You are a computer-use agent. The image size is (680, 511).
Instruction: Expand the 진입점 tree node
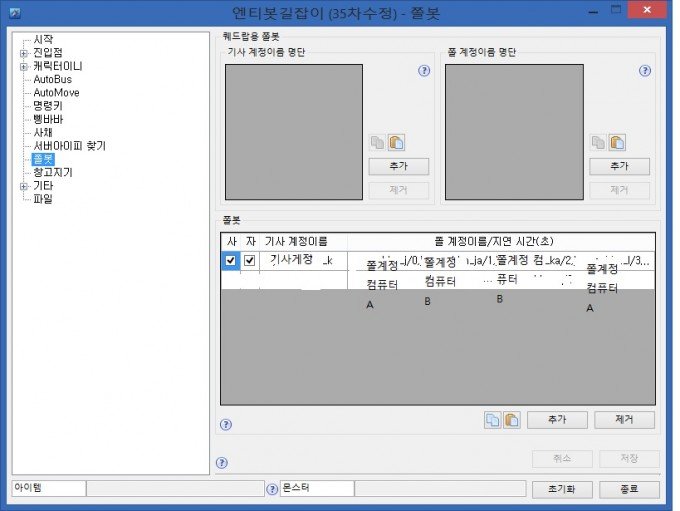pos(24,53)
